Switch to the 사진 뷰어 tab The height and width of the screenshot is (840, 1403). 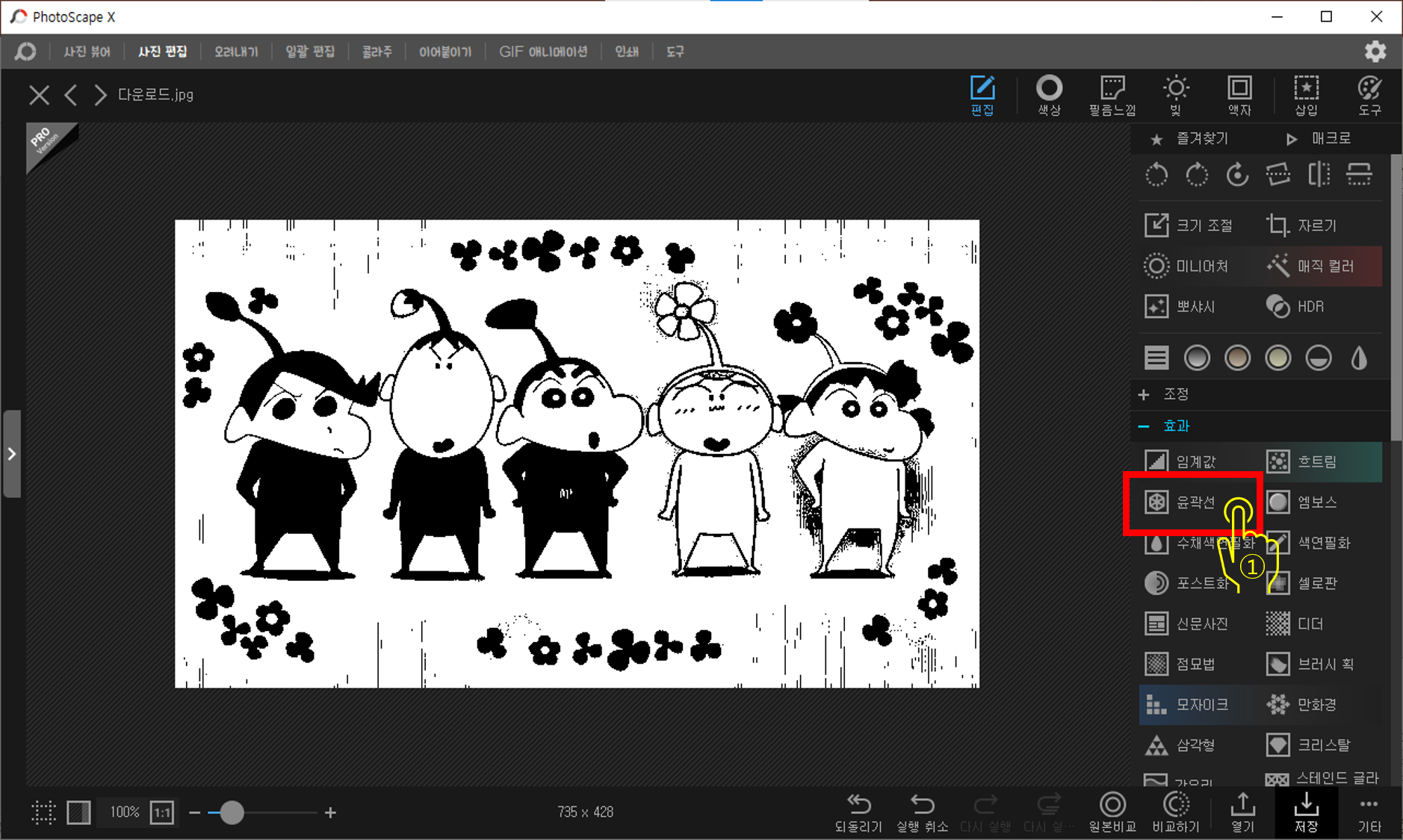coord(87,52)
